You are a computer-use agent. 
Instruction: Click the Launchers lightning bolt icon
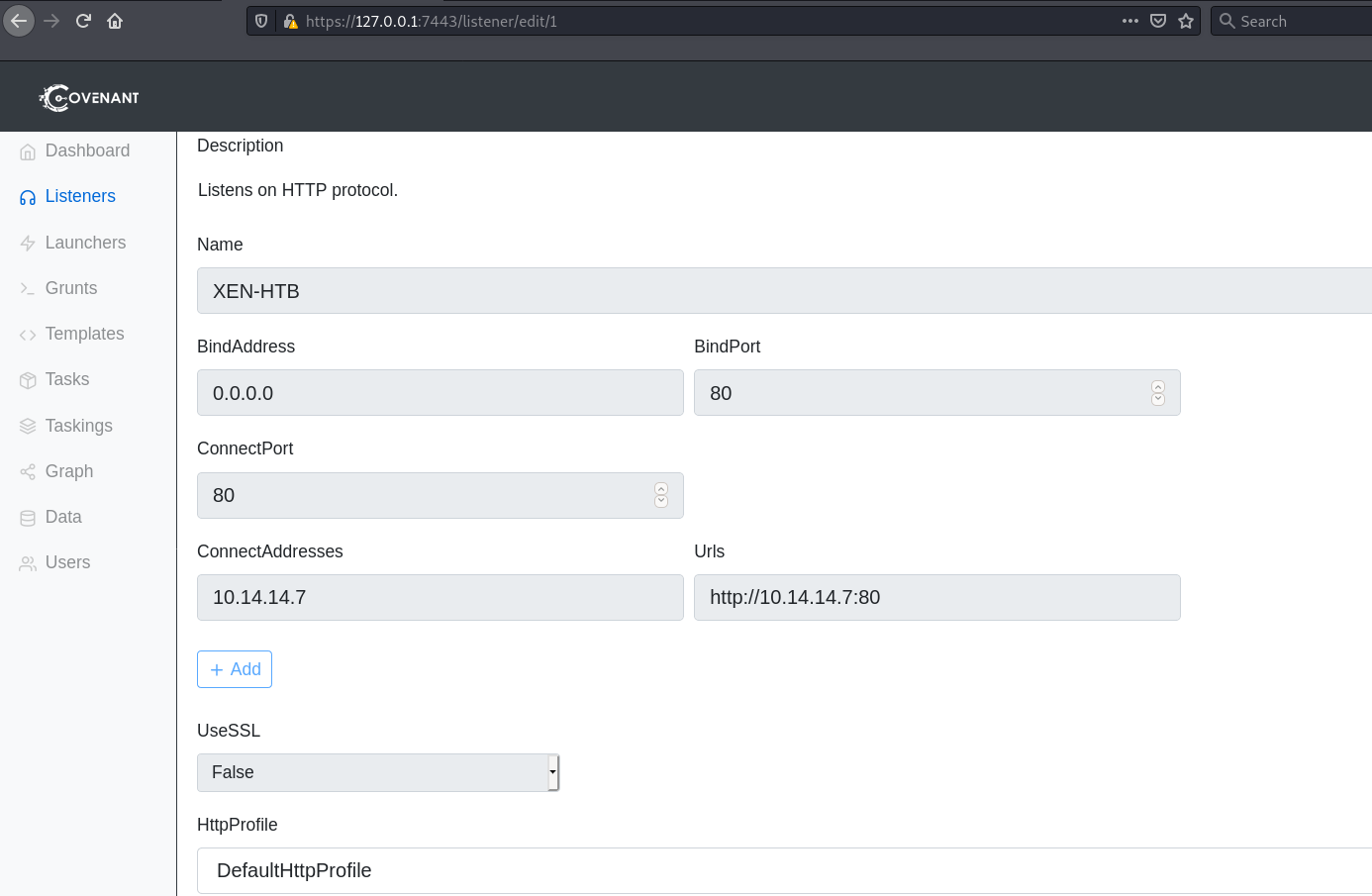click(x=28, y=244)
